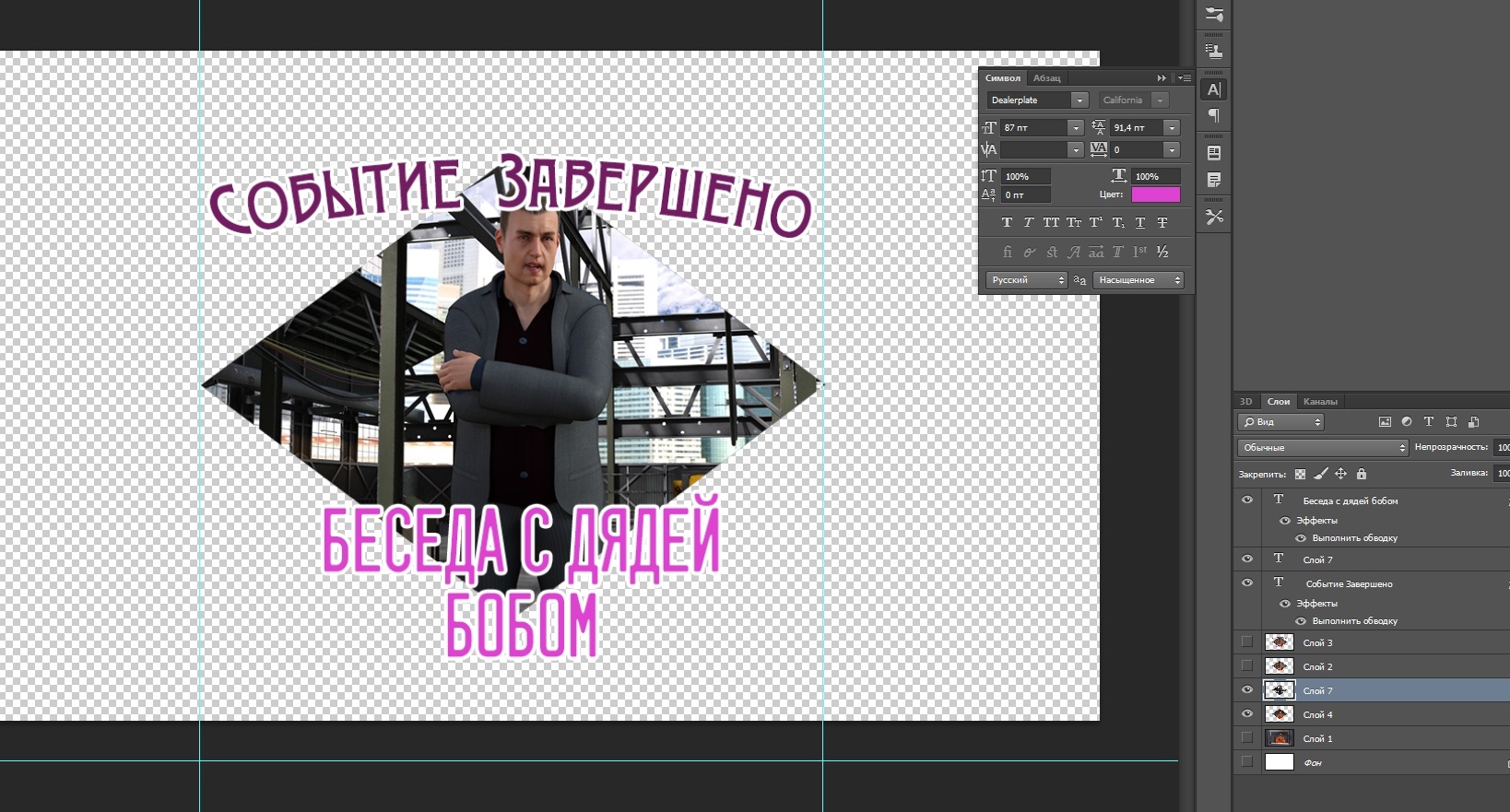Apply Faux Italic text style
The width and height of the screenshot is (1510, 812).
pos(1029,222)
